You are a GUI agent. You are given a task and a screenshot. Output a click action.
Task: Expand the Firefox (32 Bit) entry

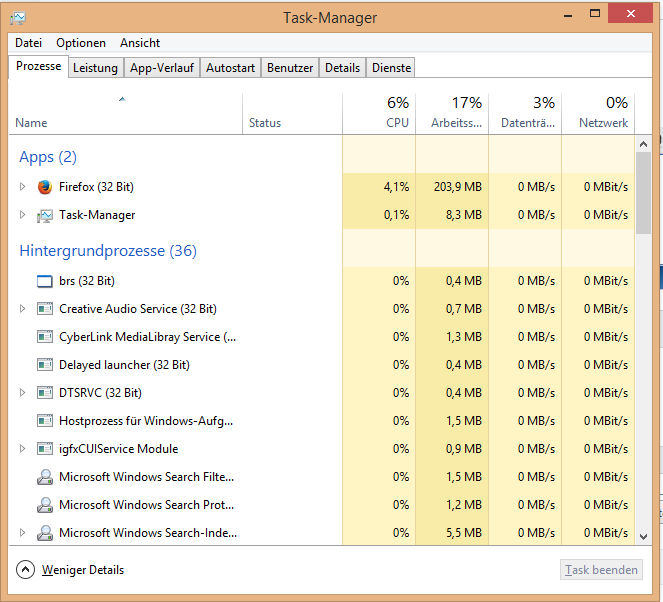click(x=22, y=186)
